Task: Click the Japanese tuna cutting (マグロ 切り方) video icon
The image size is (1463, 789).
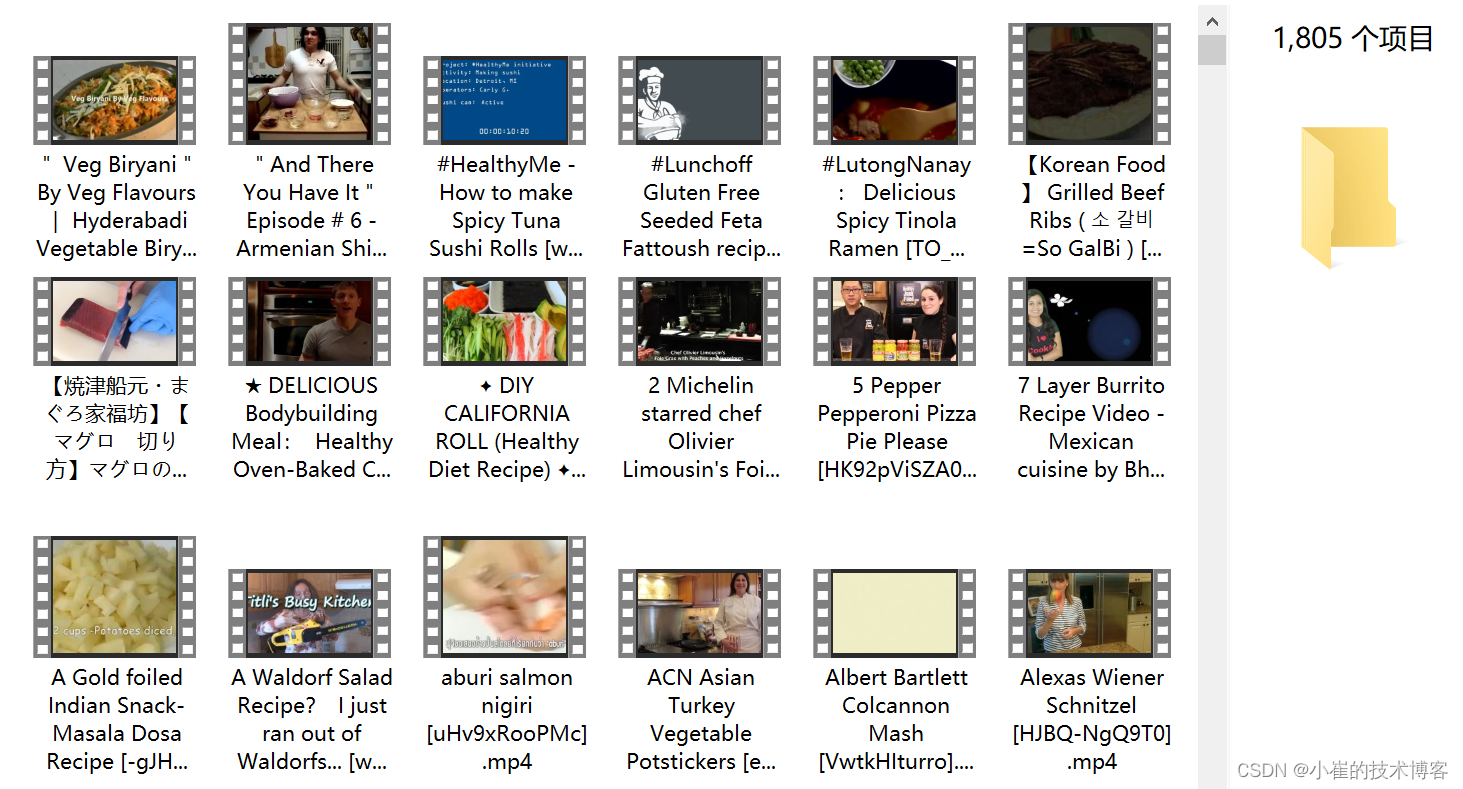Action: [115, 321]
